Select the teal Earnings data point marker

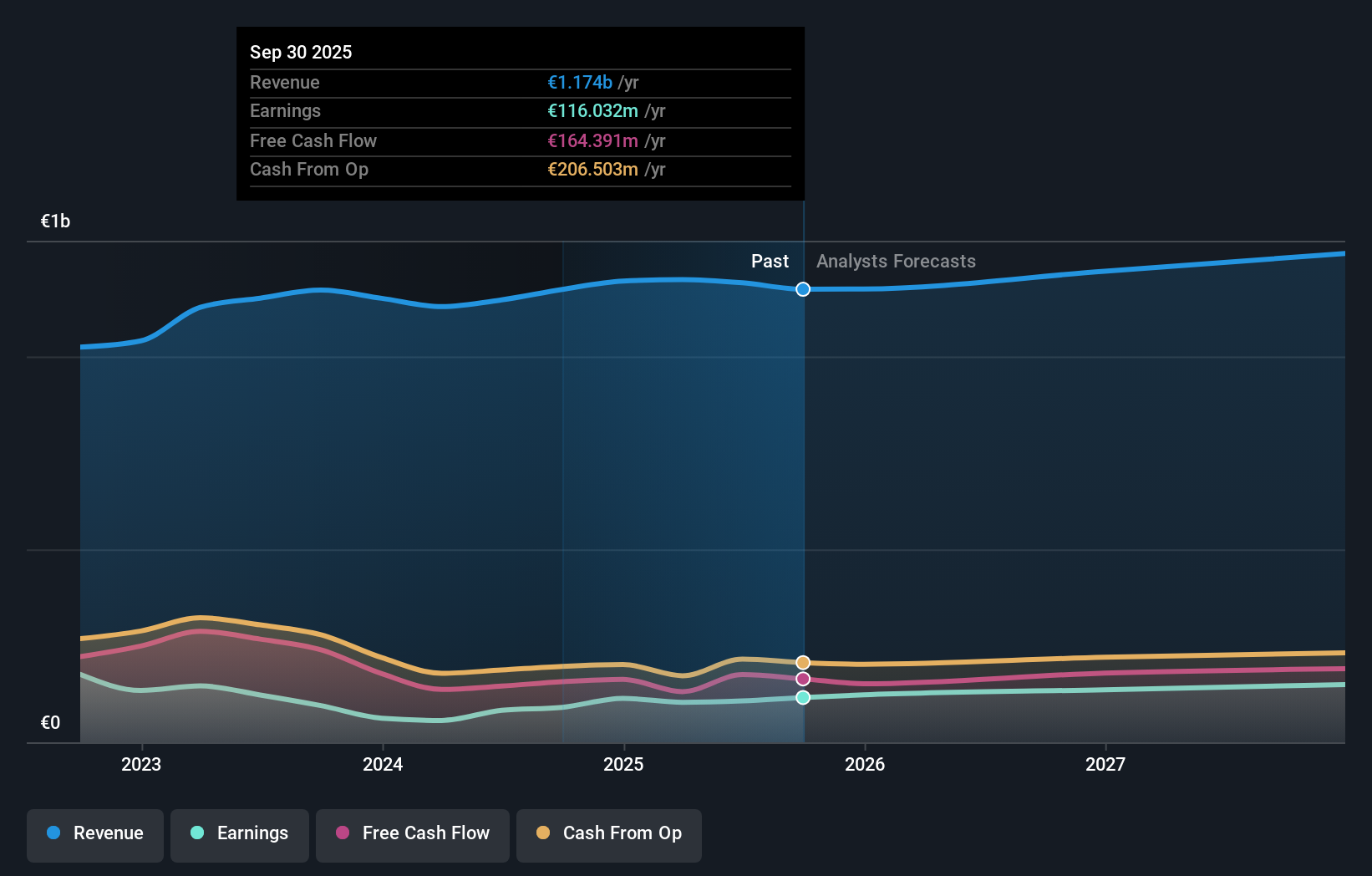click(x=803, y=698)
